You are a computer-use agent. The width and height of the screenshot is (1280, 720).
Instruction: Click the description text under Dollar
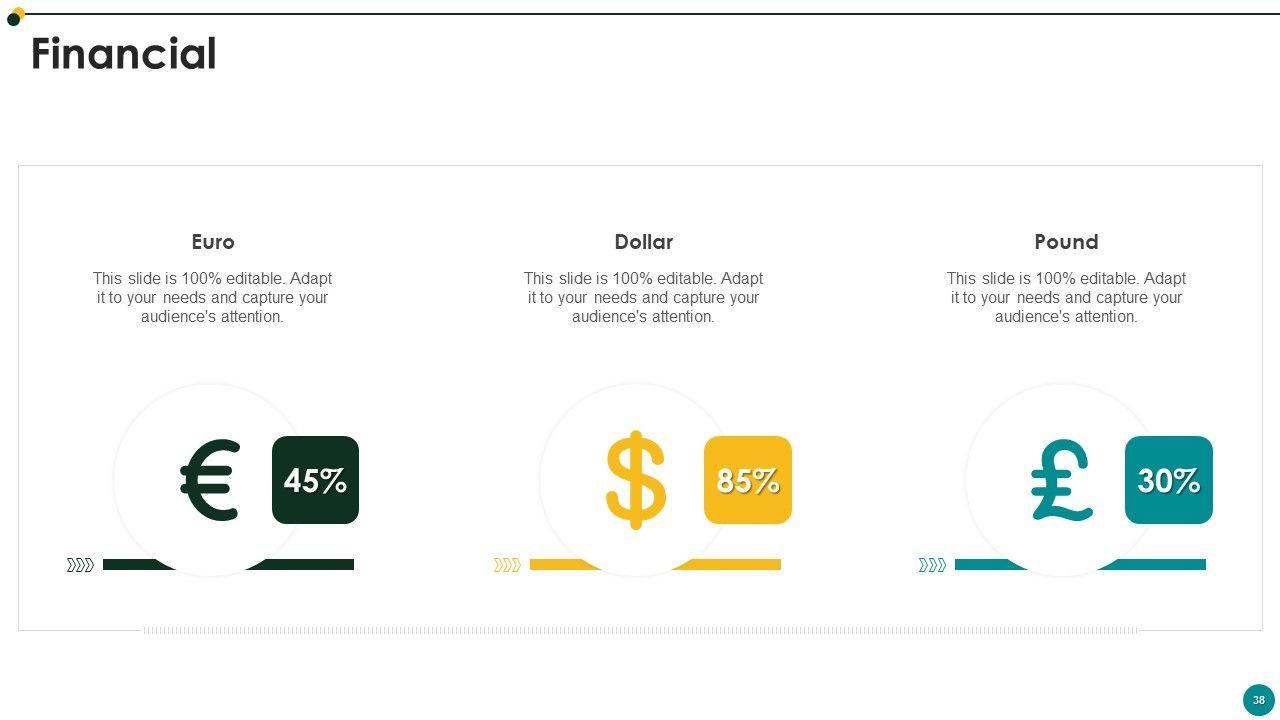tap(643, 297)
